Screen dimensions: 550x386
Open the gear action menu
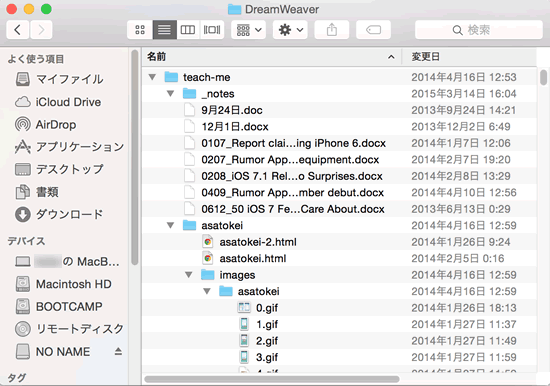(290, 30)
